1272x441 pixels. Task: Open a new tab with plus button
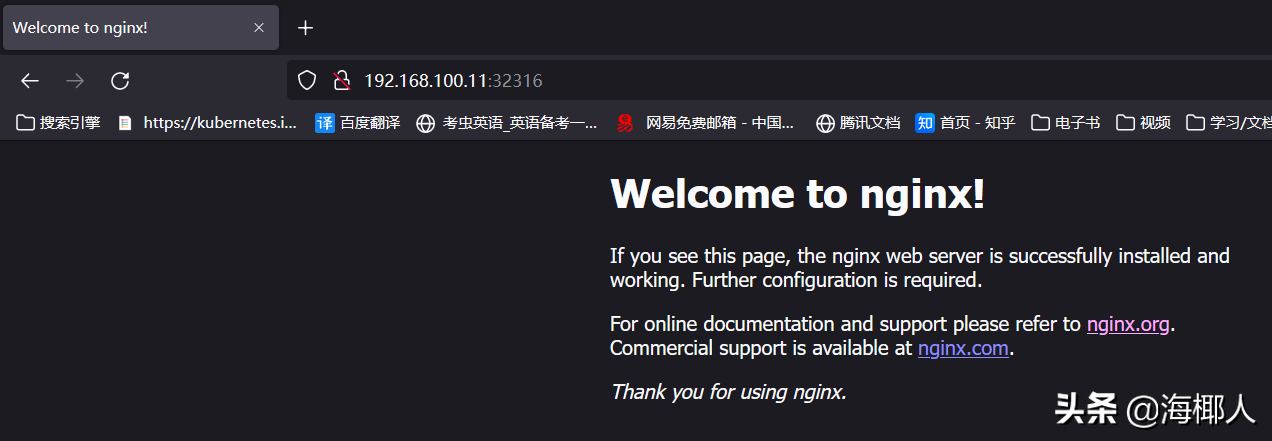pos(306,28)
